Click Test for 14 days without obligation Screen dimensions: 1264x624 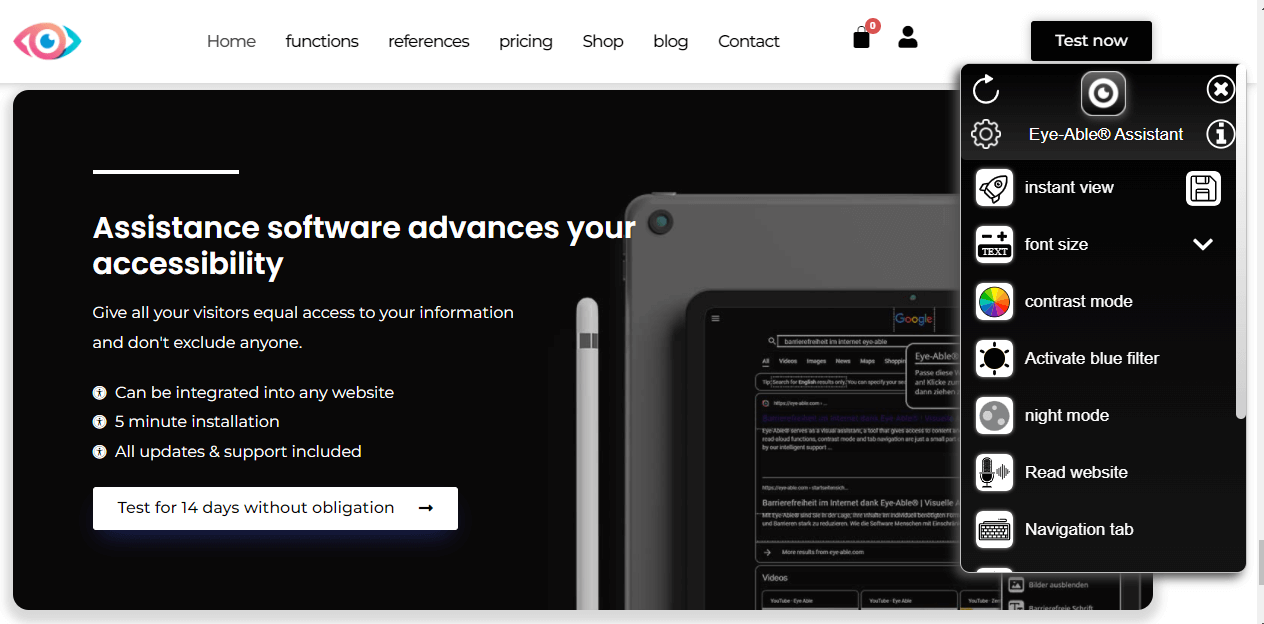click(275, 508)
